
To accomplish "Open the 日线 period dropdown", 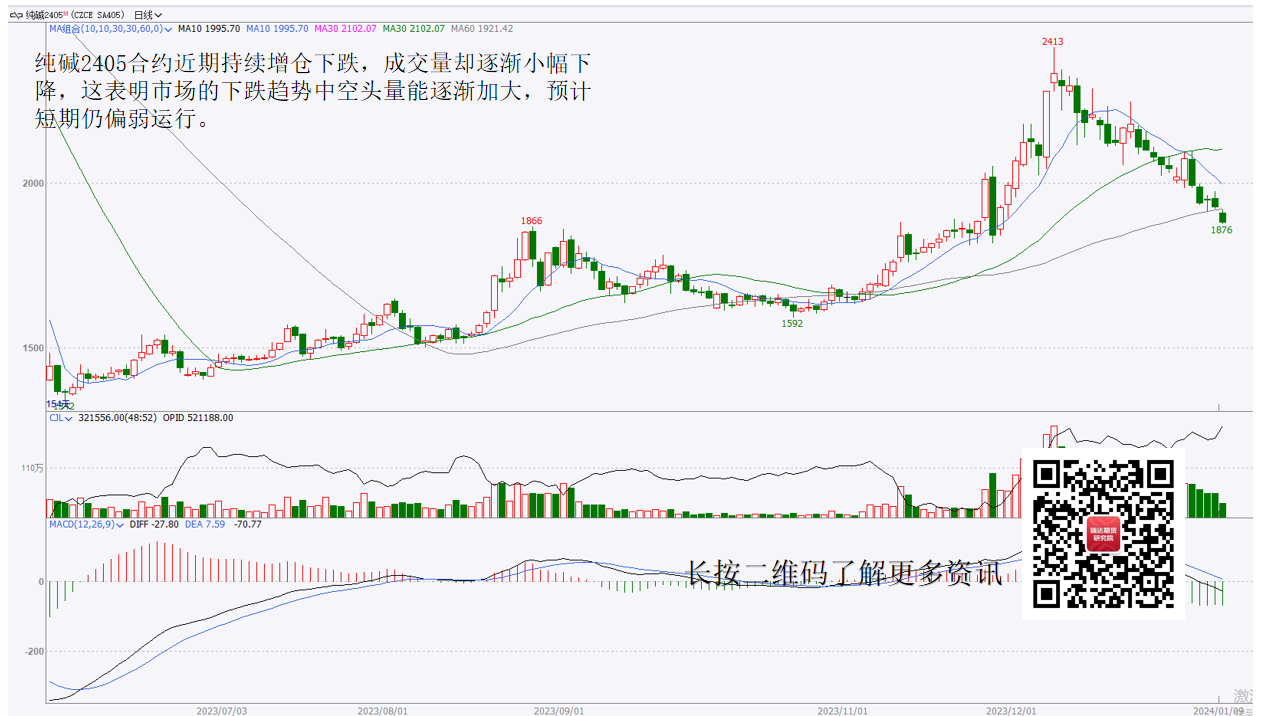I will pyautogui.click(x=149, y=15).
